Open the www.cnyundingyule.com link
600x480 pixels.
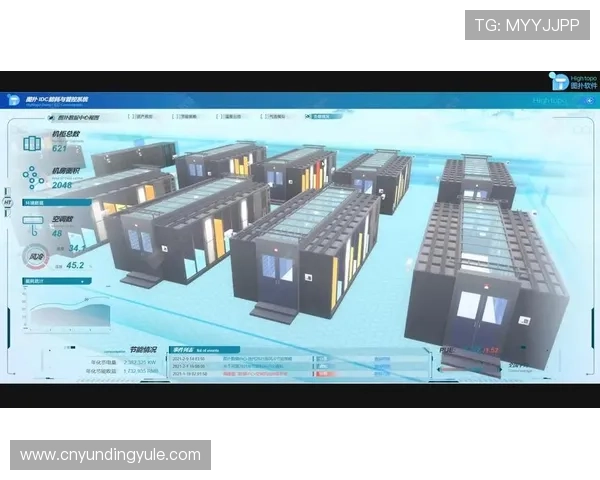(111, 455)
